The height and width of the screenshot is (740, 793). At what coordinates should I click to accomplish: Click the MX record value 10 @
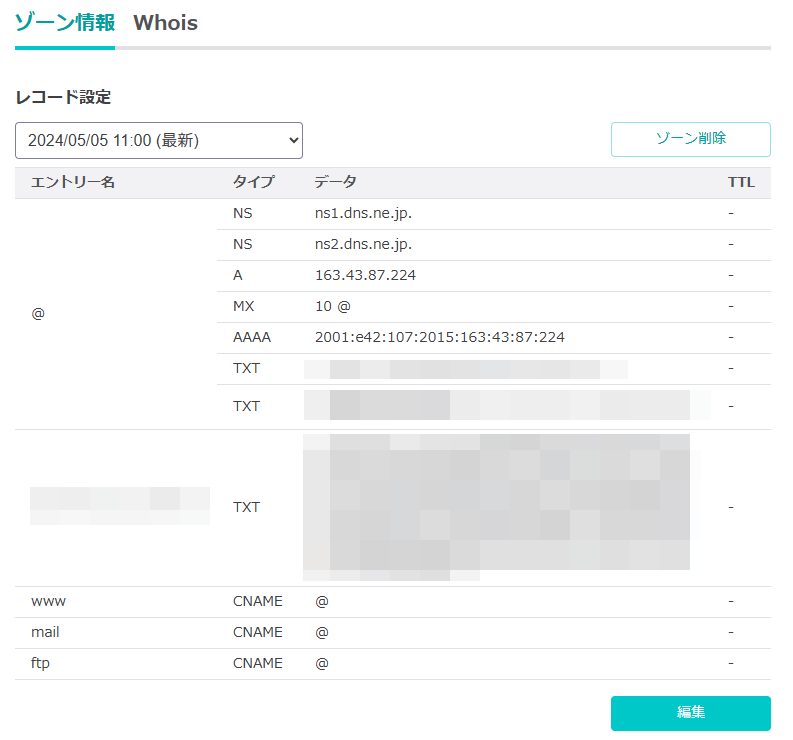332,307
